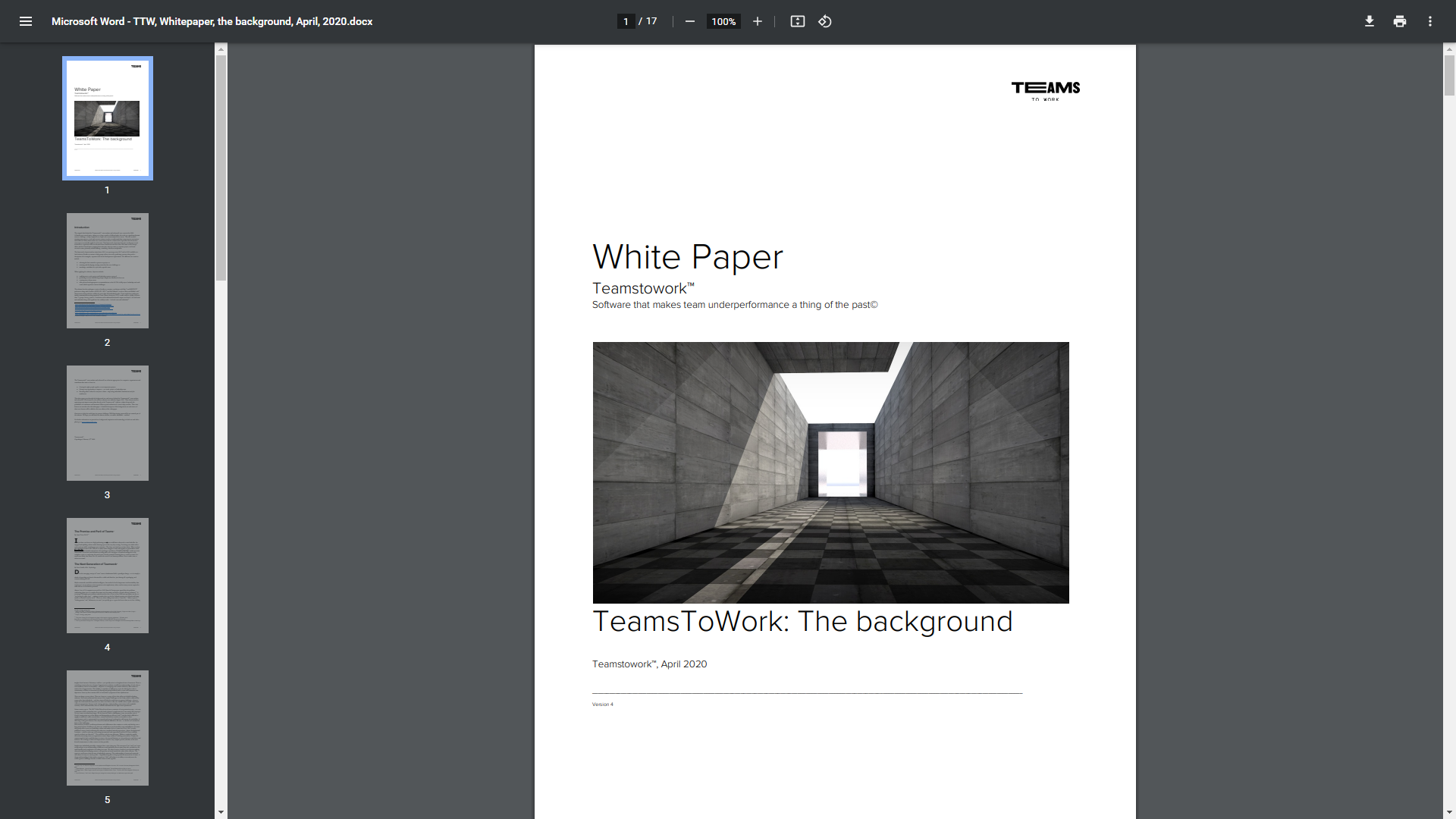Open the more actions menu

click(x=1429, y=21)
